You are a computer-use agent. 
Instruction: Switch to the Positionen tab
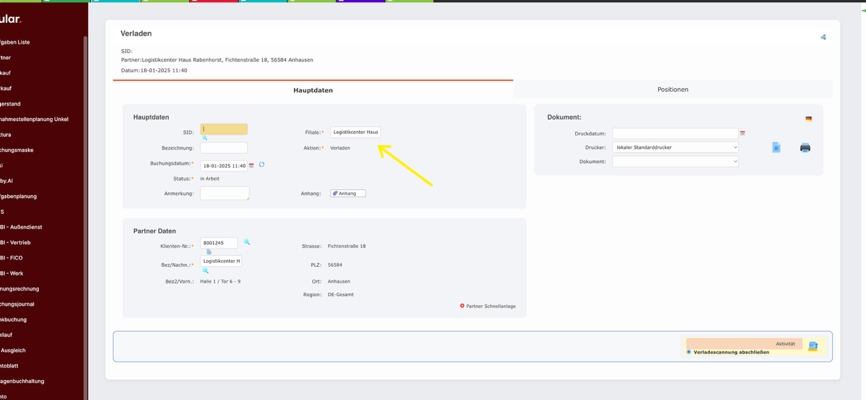coord(672,90)
